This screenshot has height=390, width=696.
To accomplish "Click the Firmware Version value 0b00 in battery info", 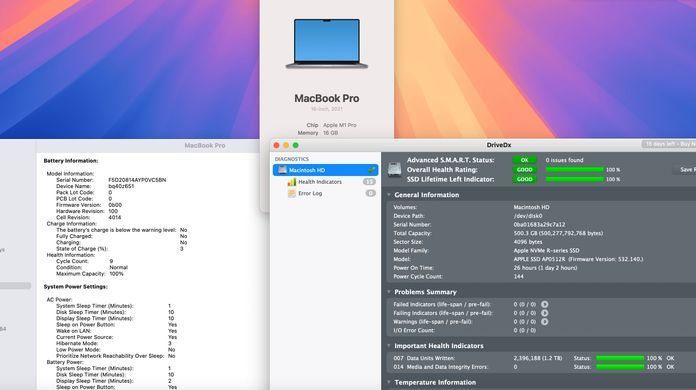I will coord(115,205).
